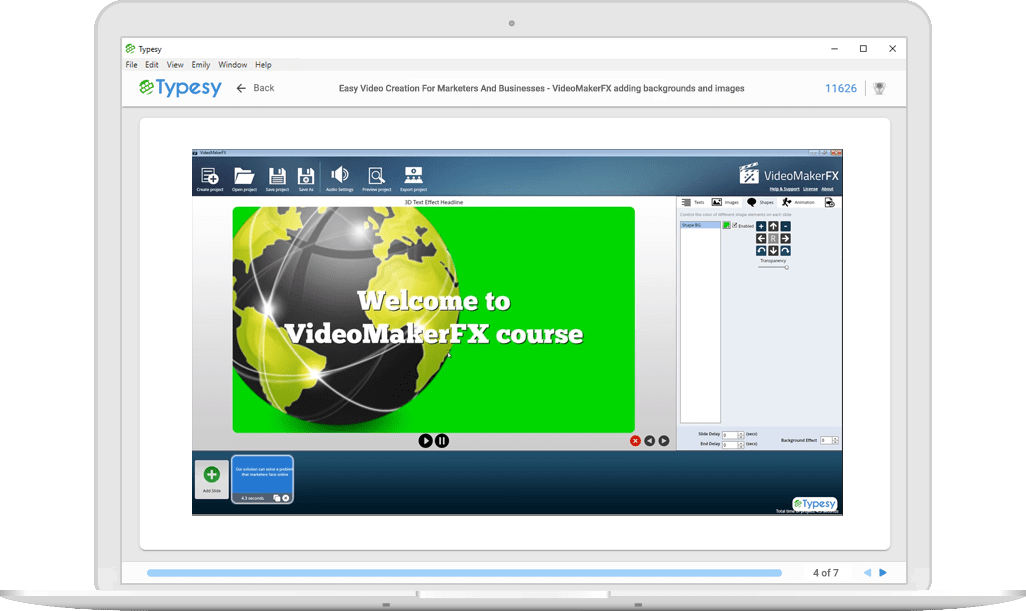This screenshot has width=1026, height=611.
Task: Open the Edit menu
Action: (152, 65)
